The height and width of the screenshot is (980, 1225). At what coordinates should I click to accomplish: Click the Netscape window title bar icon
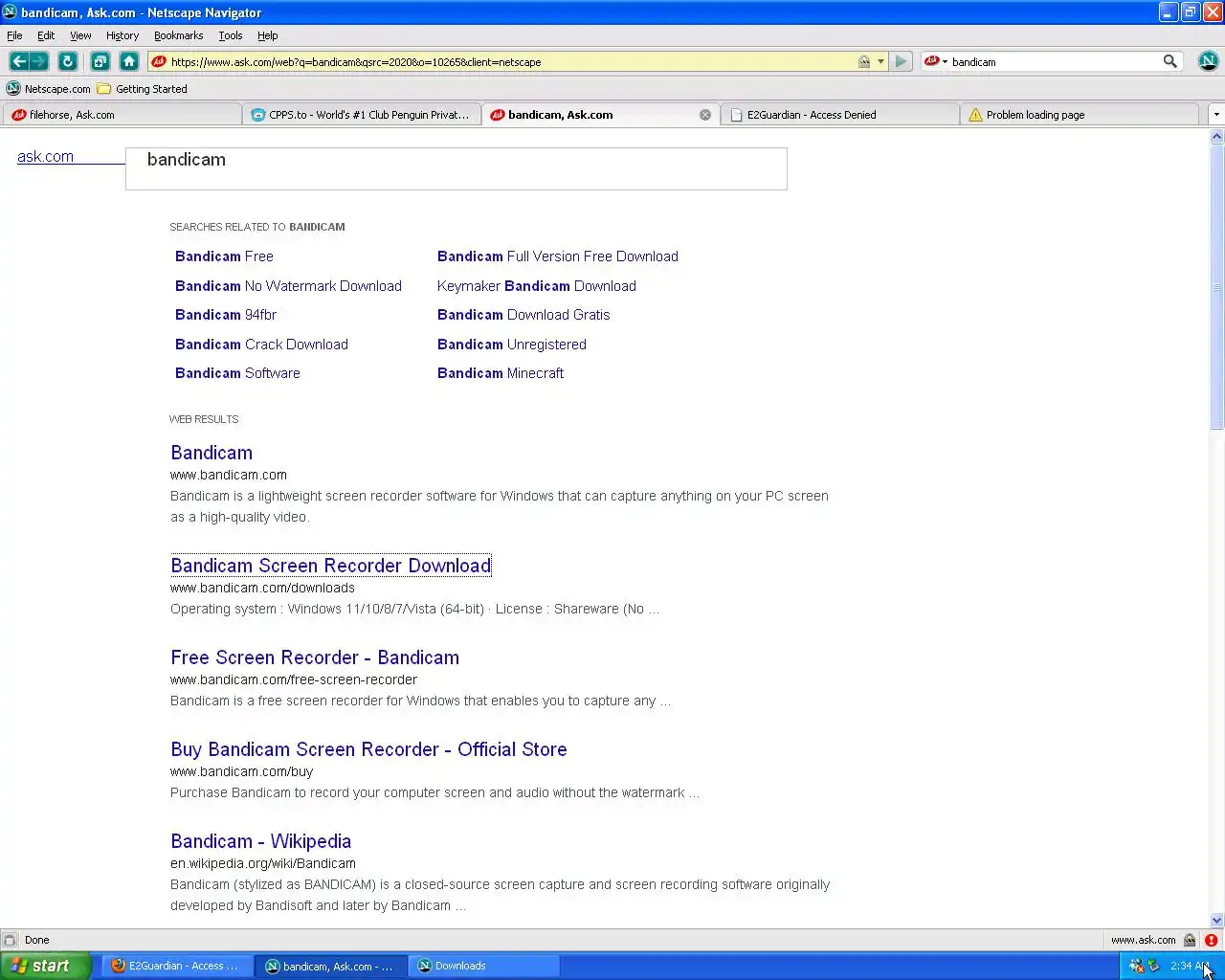tap(10, 12)
